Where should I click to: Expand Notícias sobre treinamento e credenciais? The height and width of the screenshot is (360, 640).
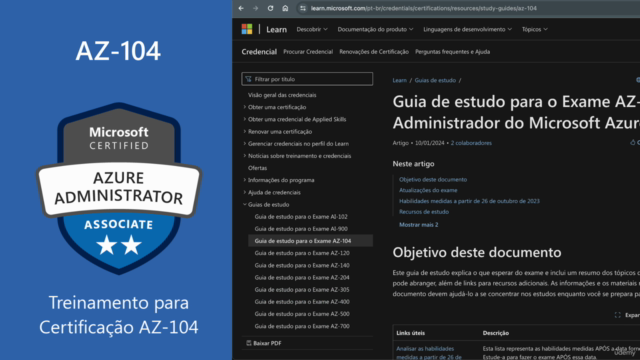tap(299, 156)
